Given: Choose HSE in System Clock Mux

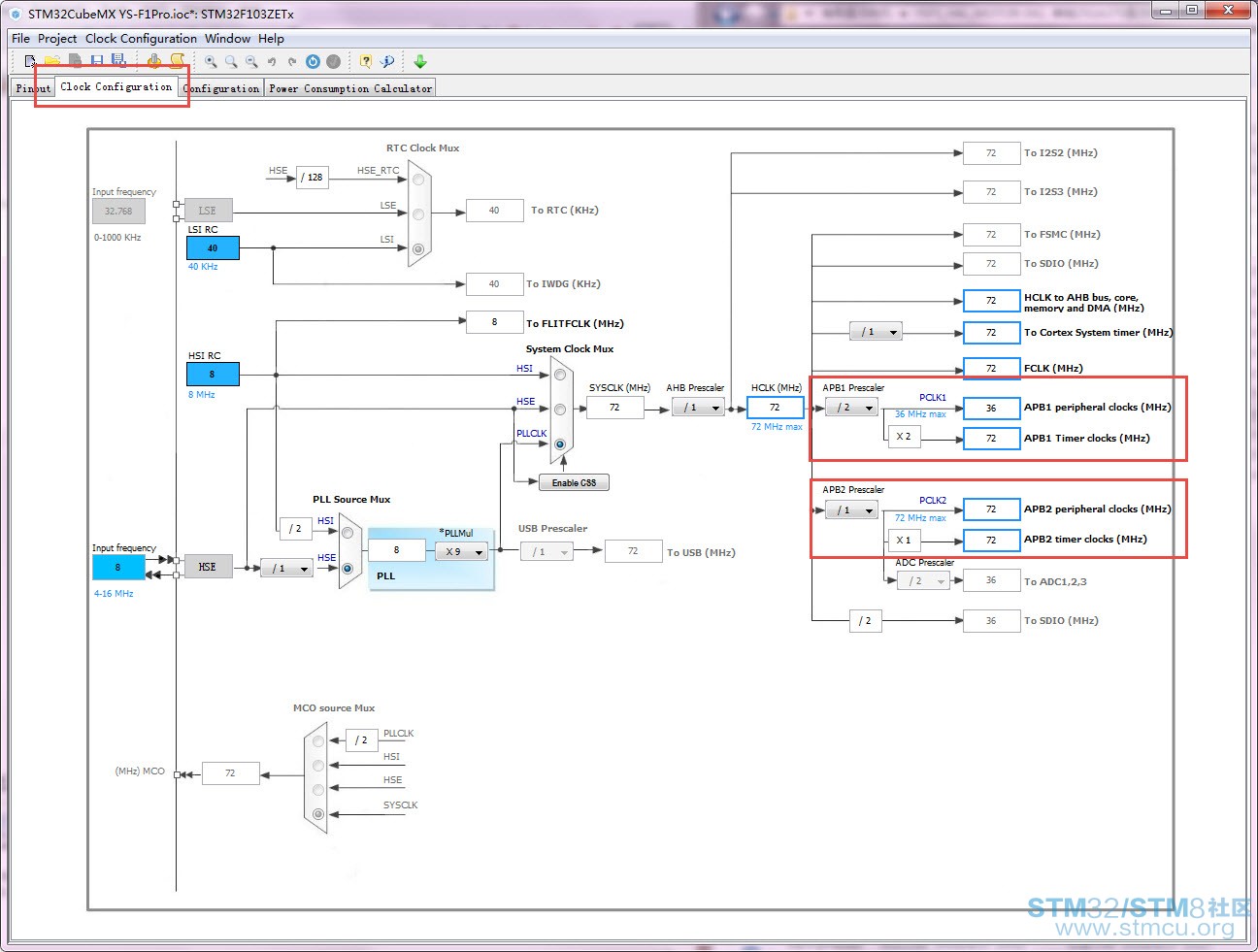Looking at the screenshot, I should [x=560, y=409].
